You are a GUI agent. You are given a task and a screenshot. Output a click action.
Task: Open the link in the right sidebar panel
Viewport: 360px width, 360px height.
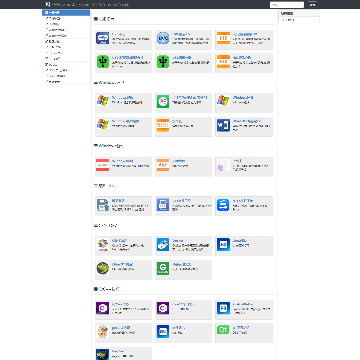tap(289, 20)
